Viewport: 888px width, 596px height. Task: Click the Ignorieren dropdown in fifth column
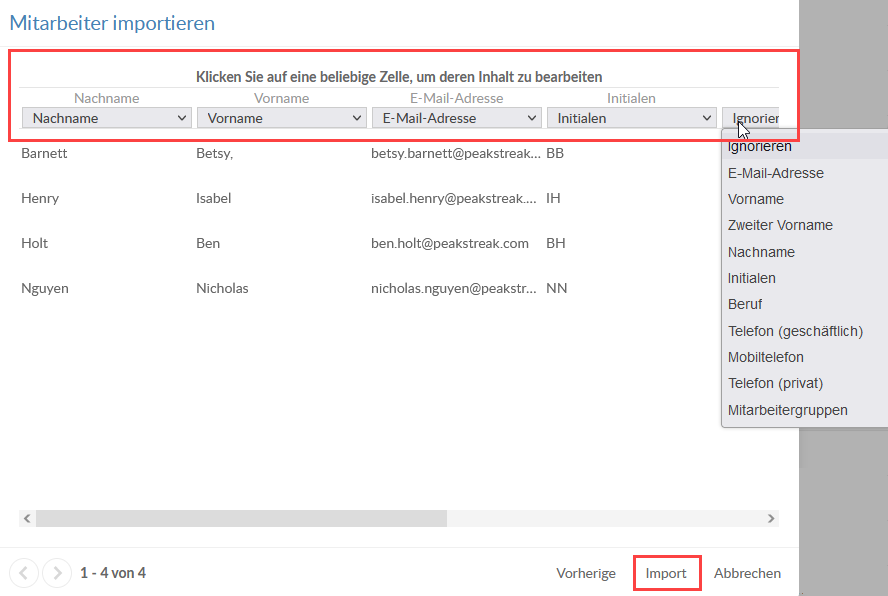(x=751, y=118)
